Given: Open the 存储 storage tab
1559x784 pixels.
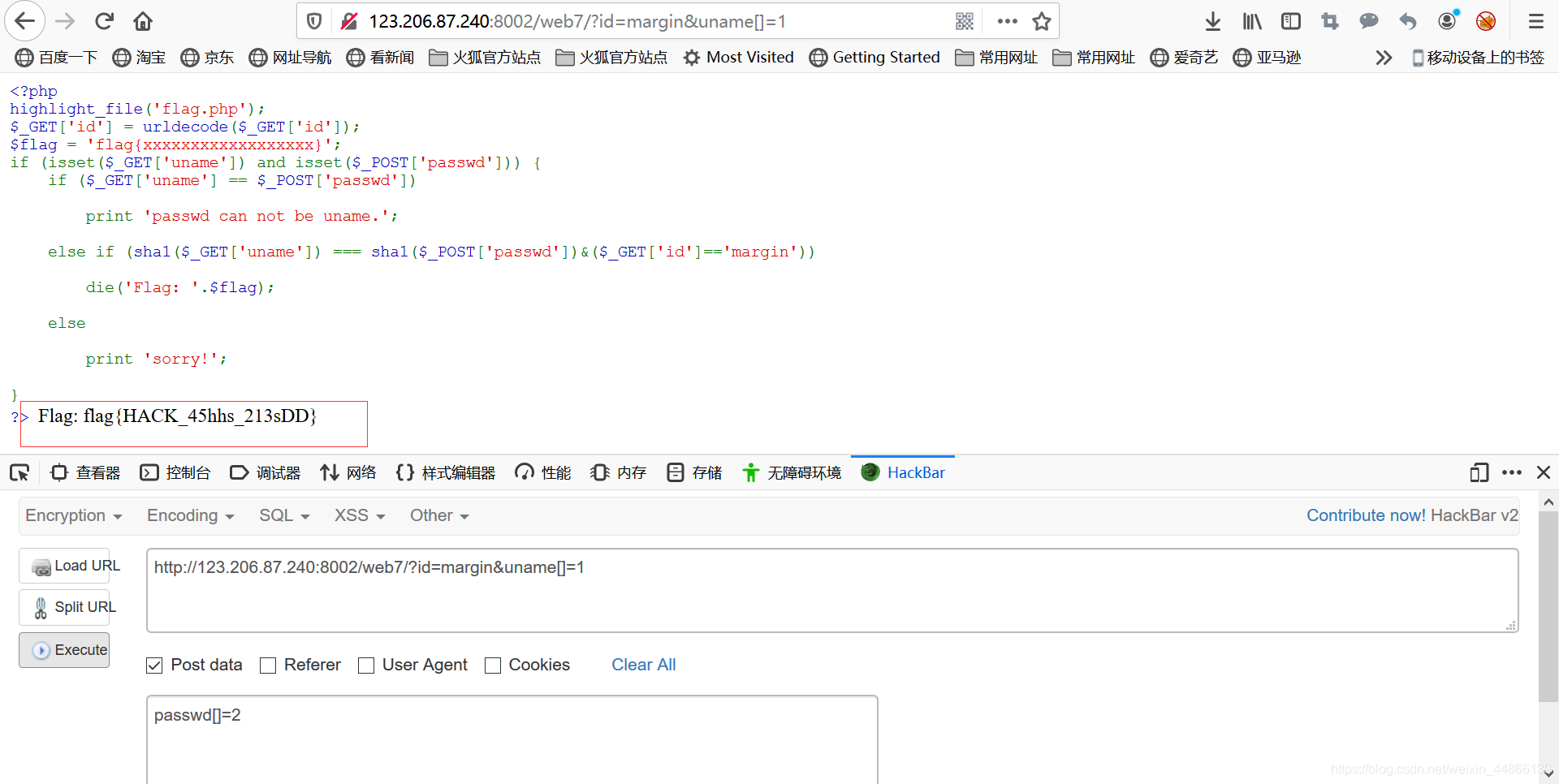Looking at the screenshot, I should click(x=694, y=472).
